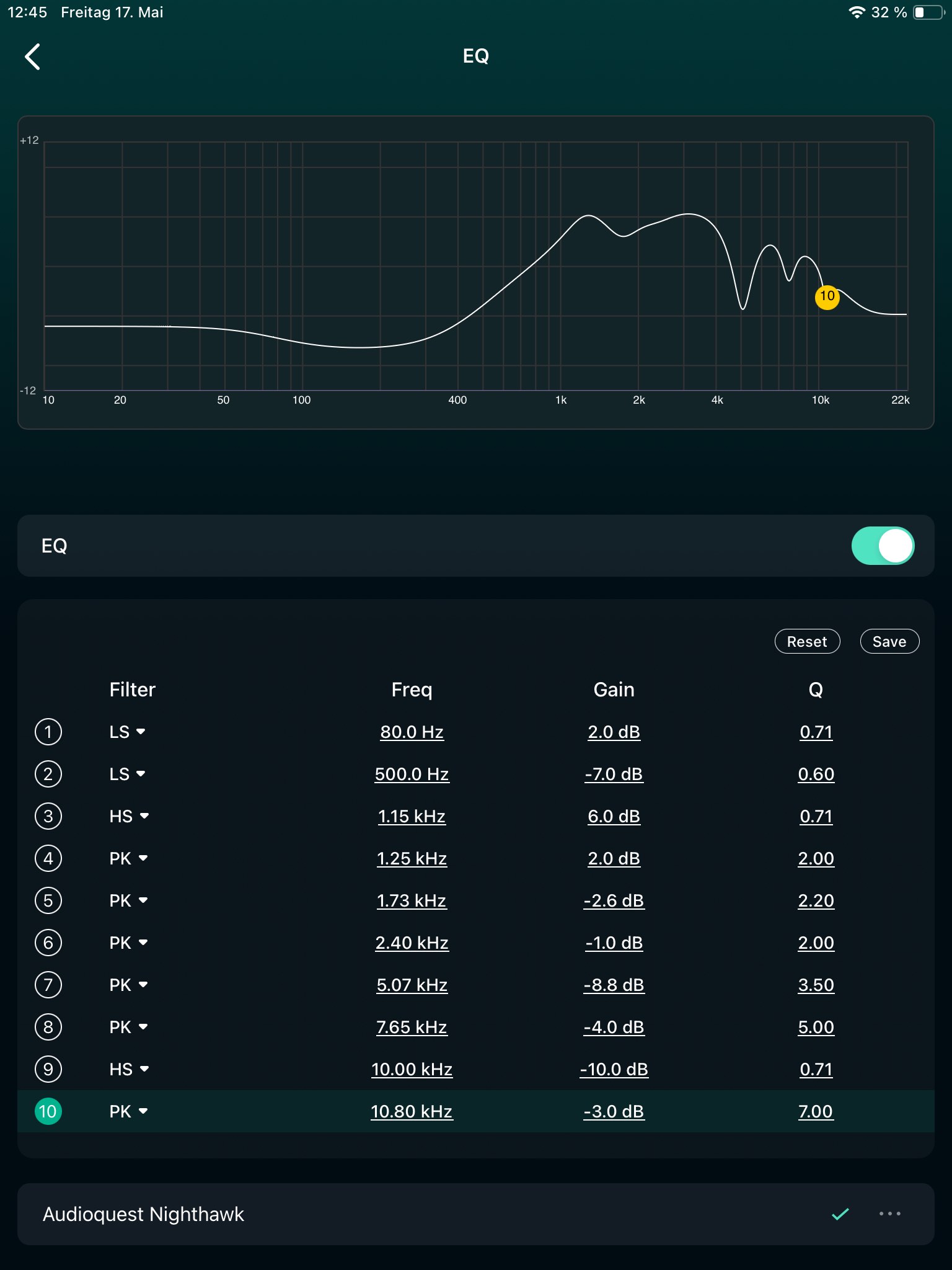The height and width of the screenshot is (1270, 952).
Task: Go back using the top-left arrow
Action: coord(33,57)
